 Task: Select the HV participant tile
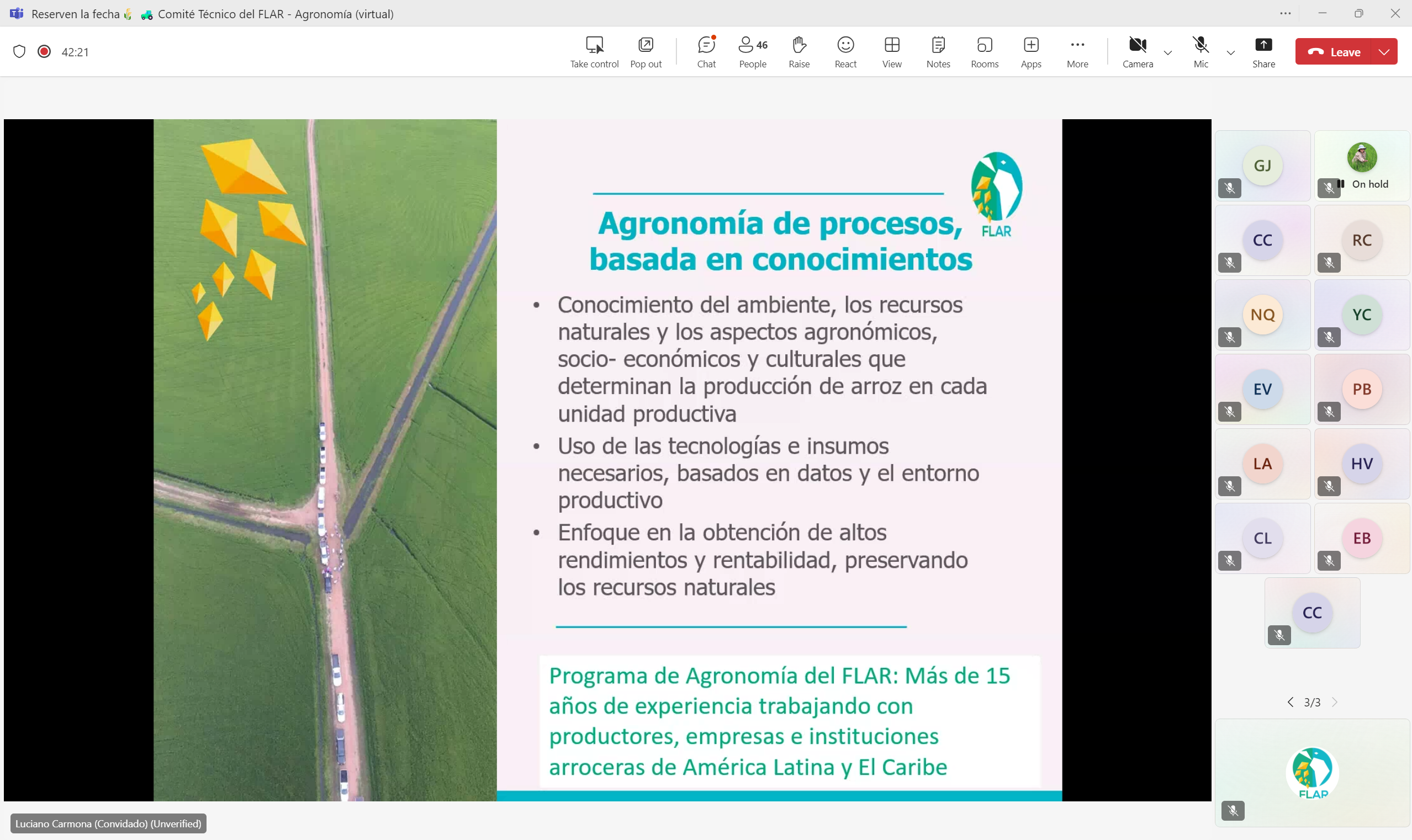1362,464
